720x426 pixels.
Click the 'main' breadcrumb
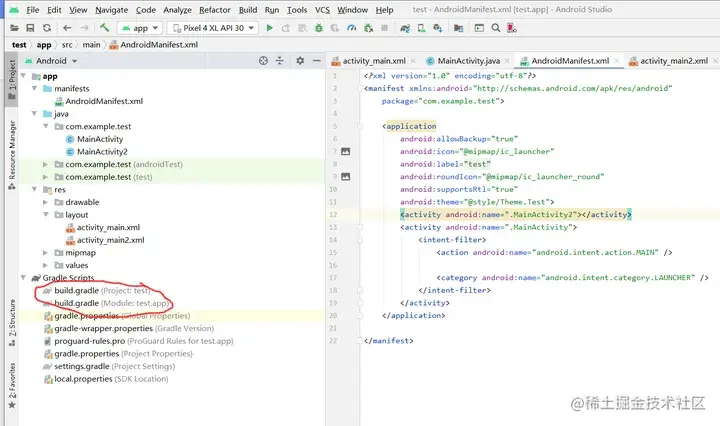pyautogui.click(x=91, y=45)
